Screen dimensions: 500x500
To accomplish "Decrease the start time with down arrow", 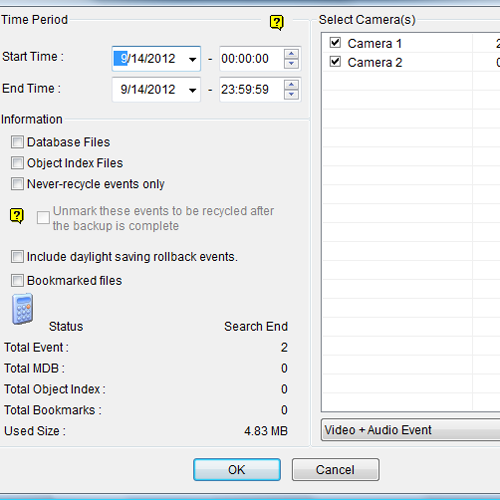I will [x=292, y=64].
